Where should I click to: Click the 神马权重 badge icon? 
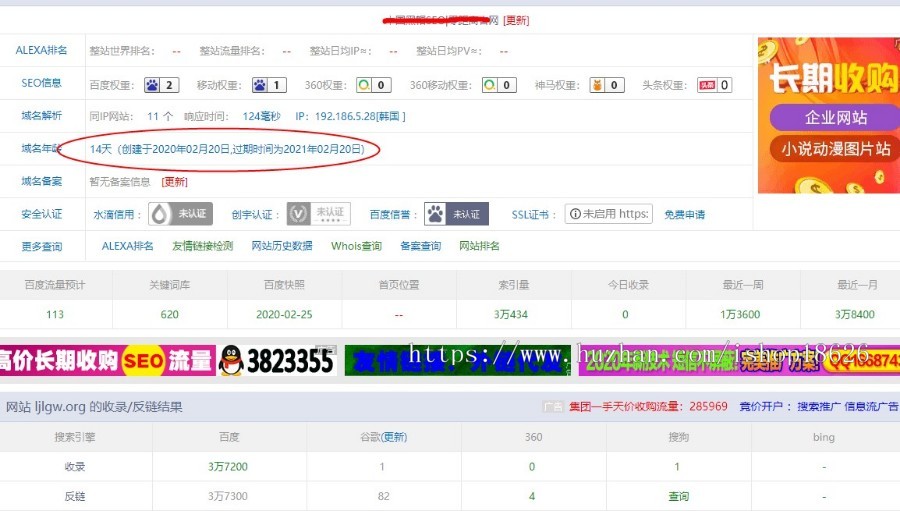[x=607, y=85]
